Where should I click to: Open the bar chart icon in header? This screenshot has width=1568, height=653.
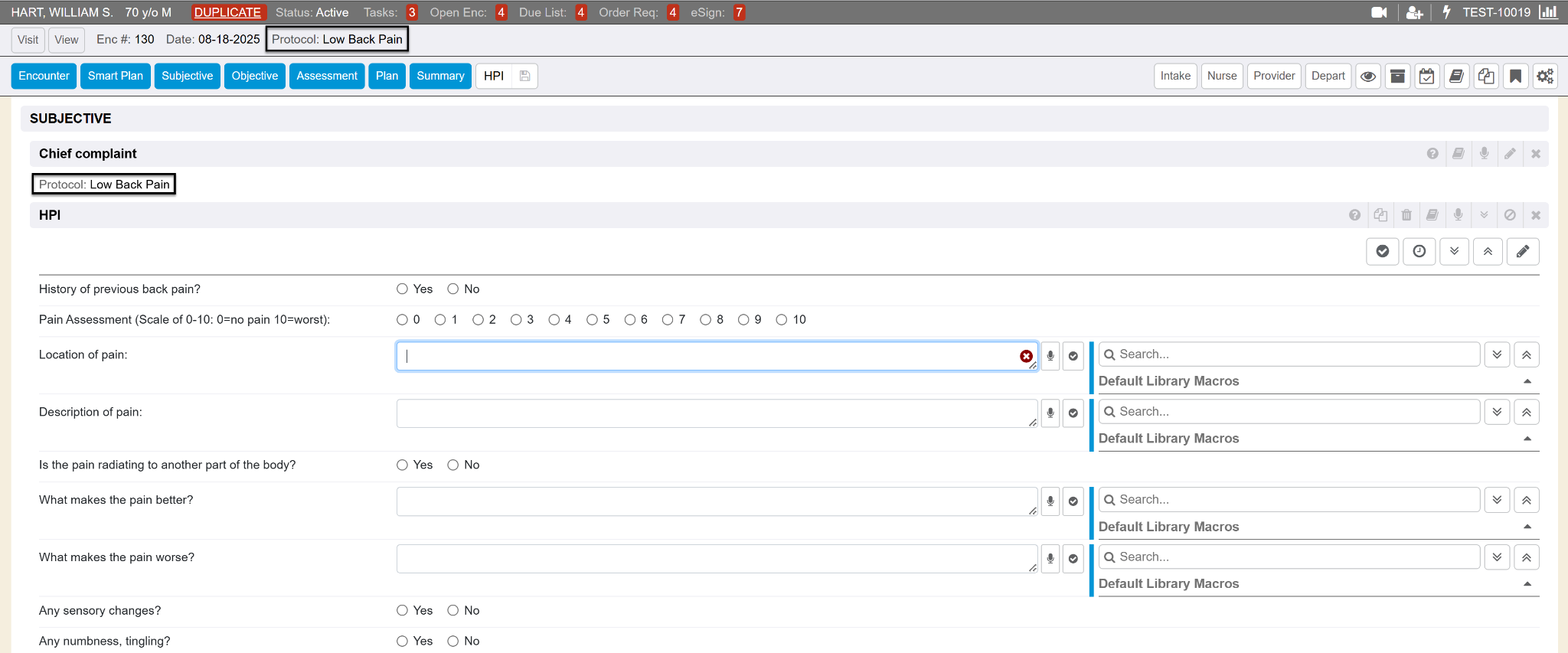[x=1548, y=12]
